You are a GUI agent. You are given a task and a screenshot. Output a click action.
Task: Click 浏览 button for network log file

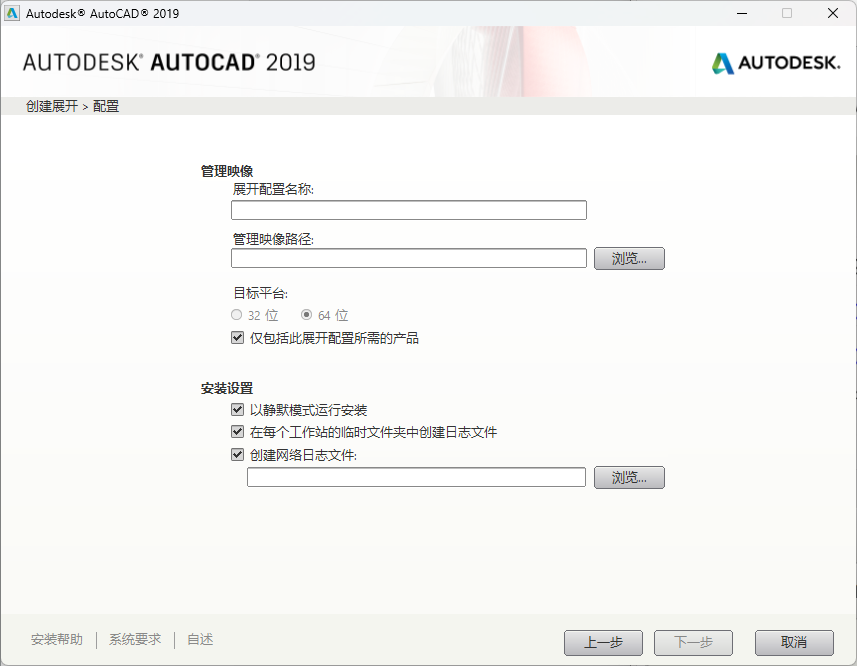pyautogui.click(x=629, y=478)
